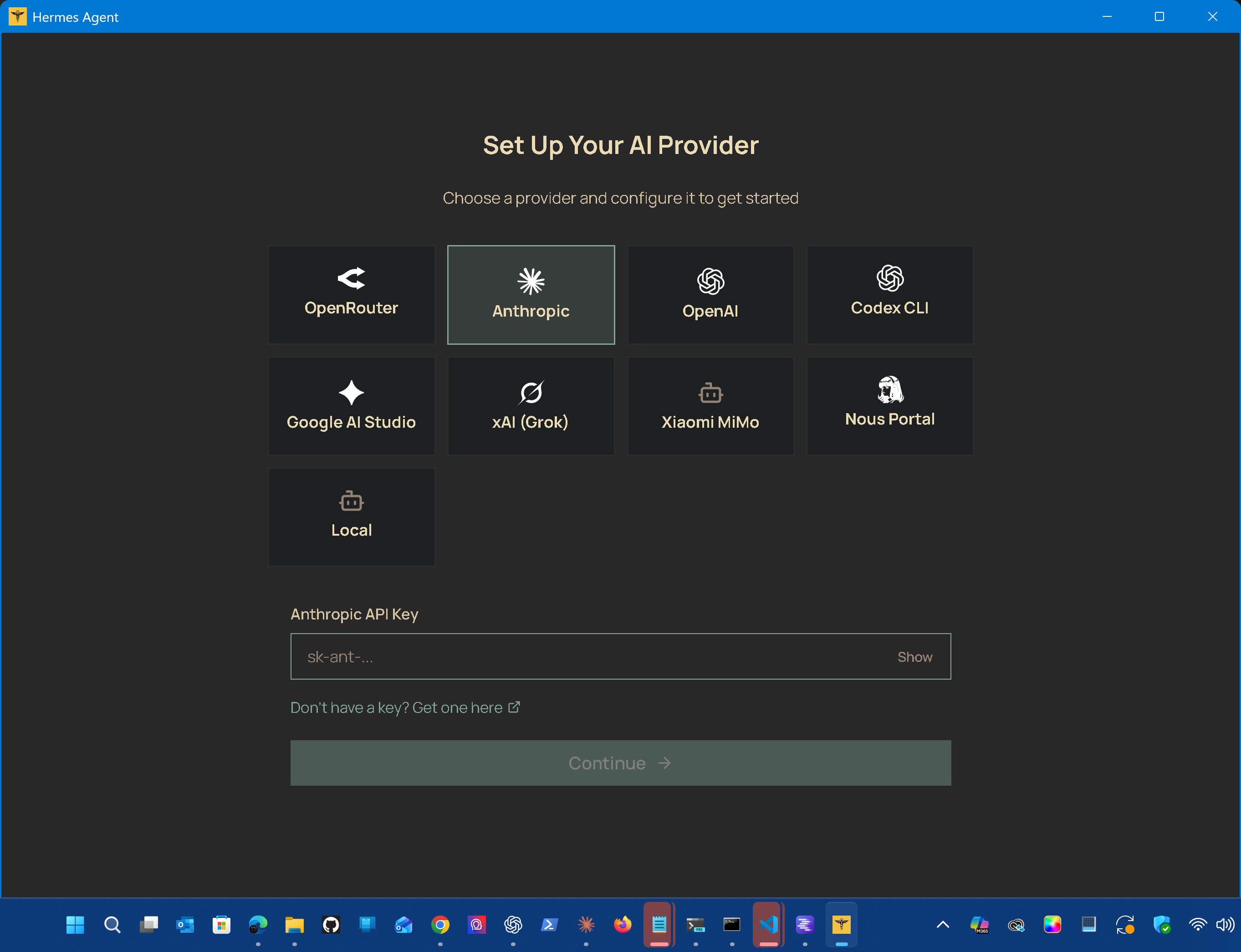Pick the Xiaomi MiMo provider
1241x952 pixels.
click(x=710, y=406)
